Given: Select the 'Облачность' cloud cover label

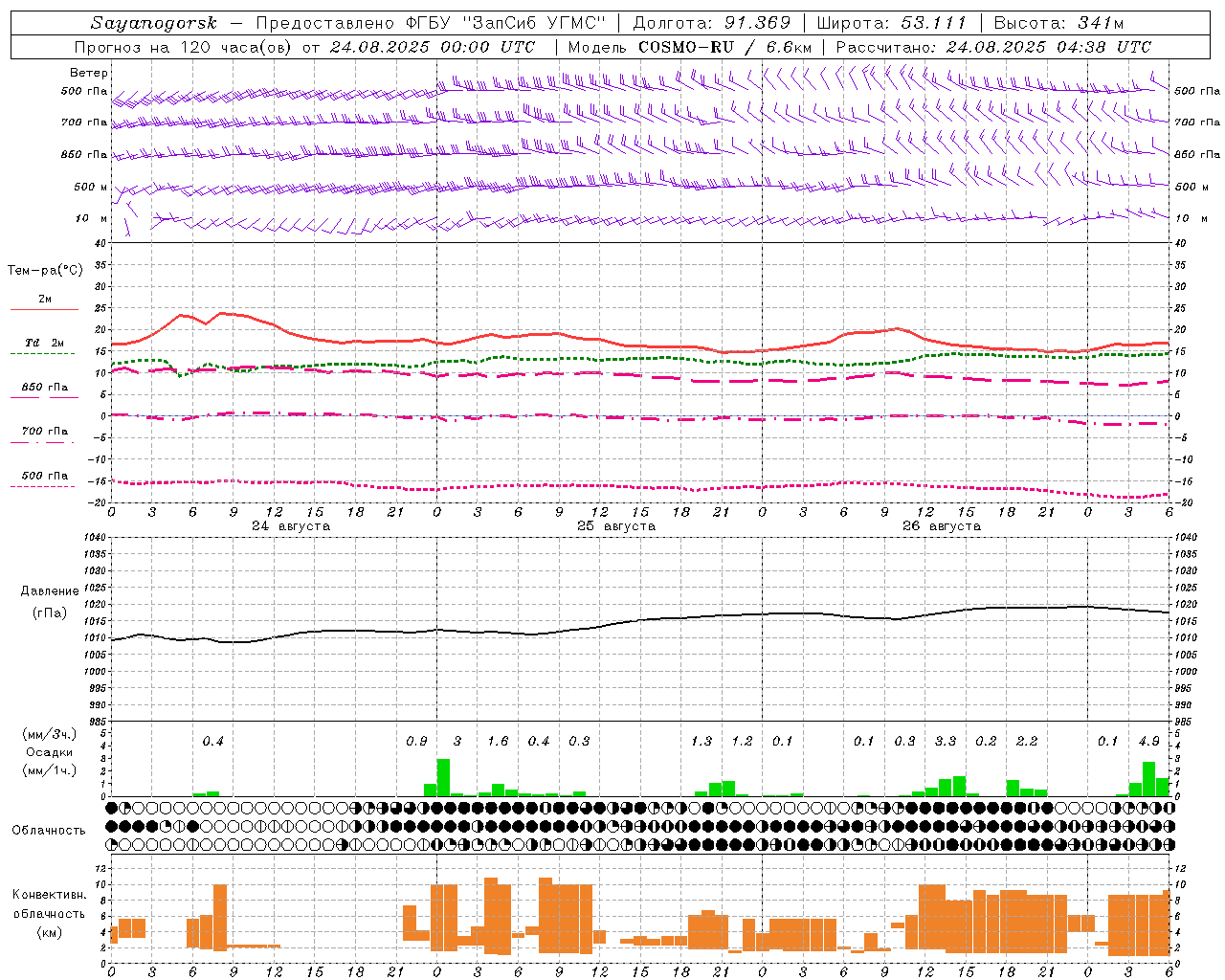Looking at the screenshot, I should pyautogui.click(x=49, y=830).
